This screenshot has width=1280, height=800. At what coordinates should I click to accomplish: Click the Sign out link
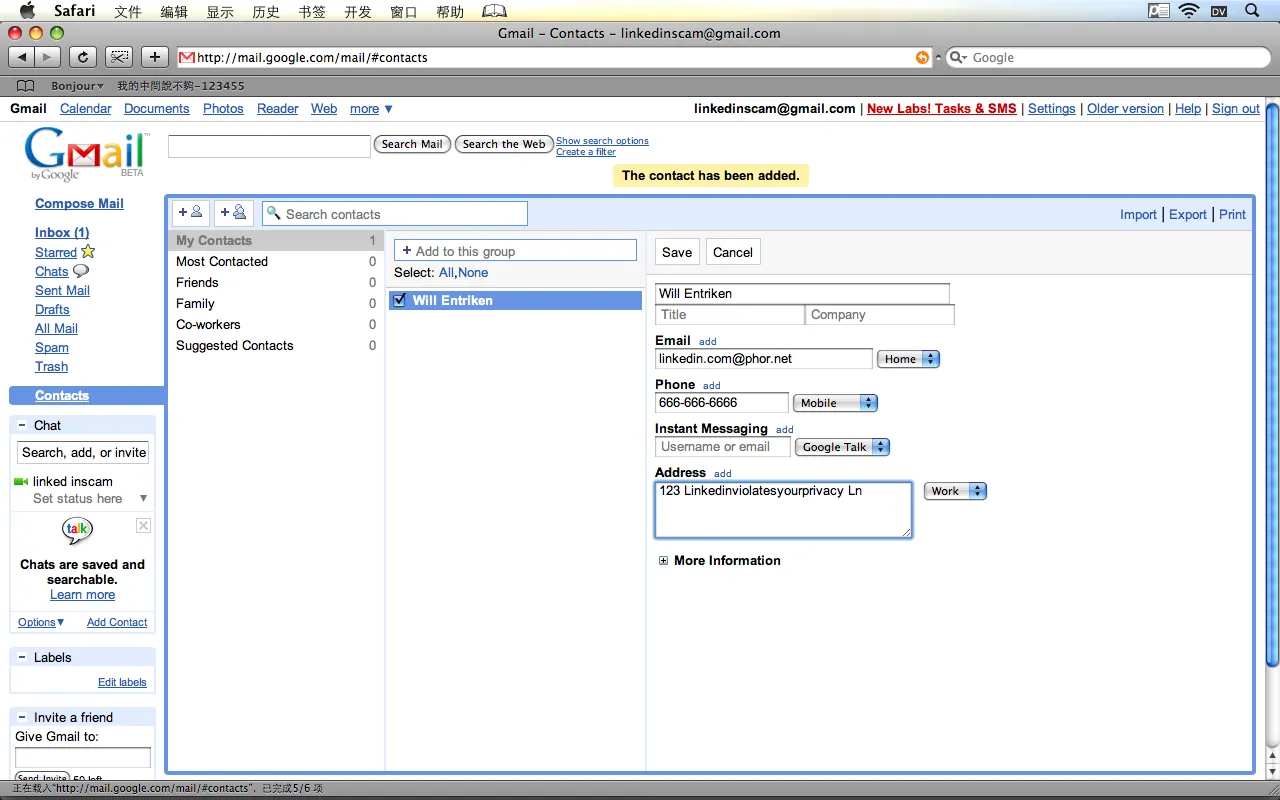pos(1236,108)
